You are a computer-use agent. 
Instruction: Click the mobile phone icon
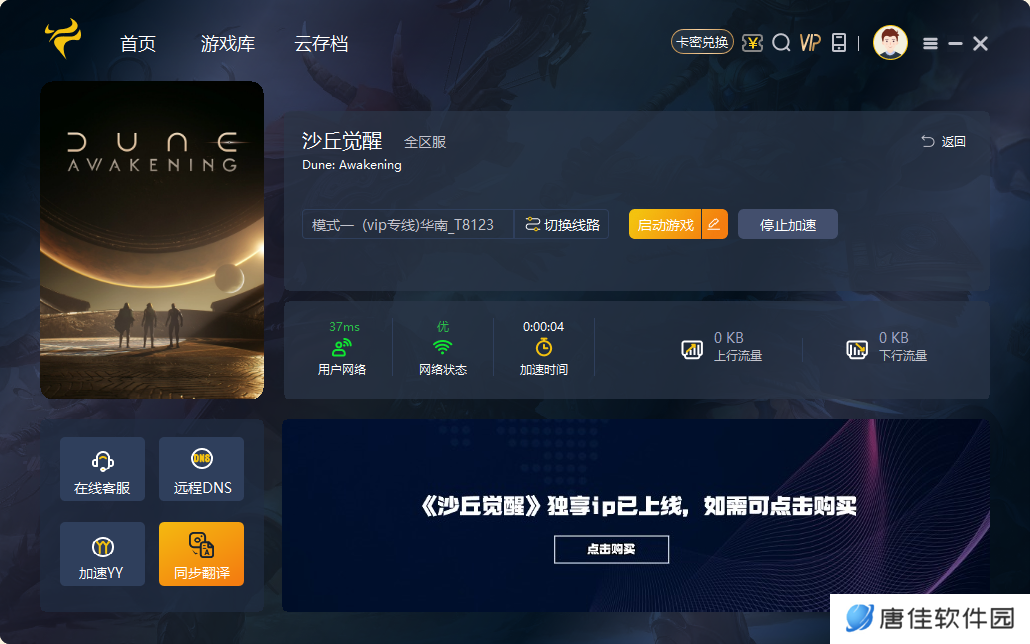[839, 43]
